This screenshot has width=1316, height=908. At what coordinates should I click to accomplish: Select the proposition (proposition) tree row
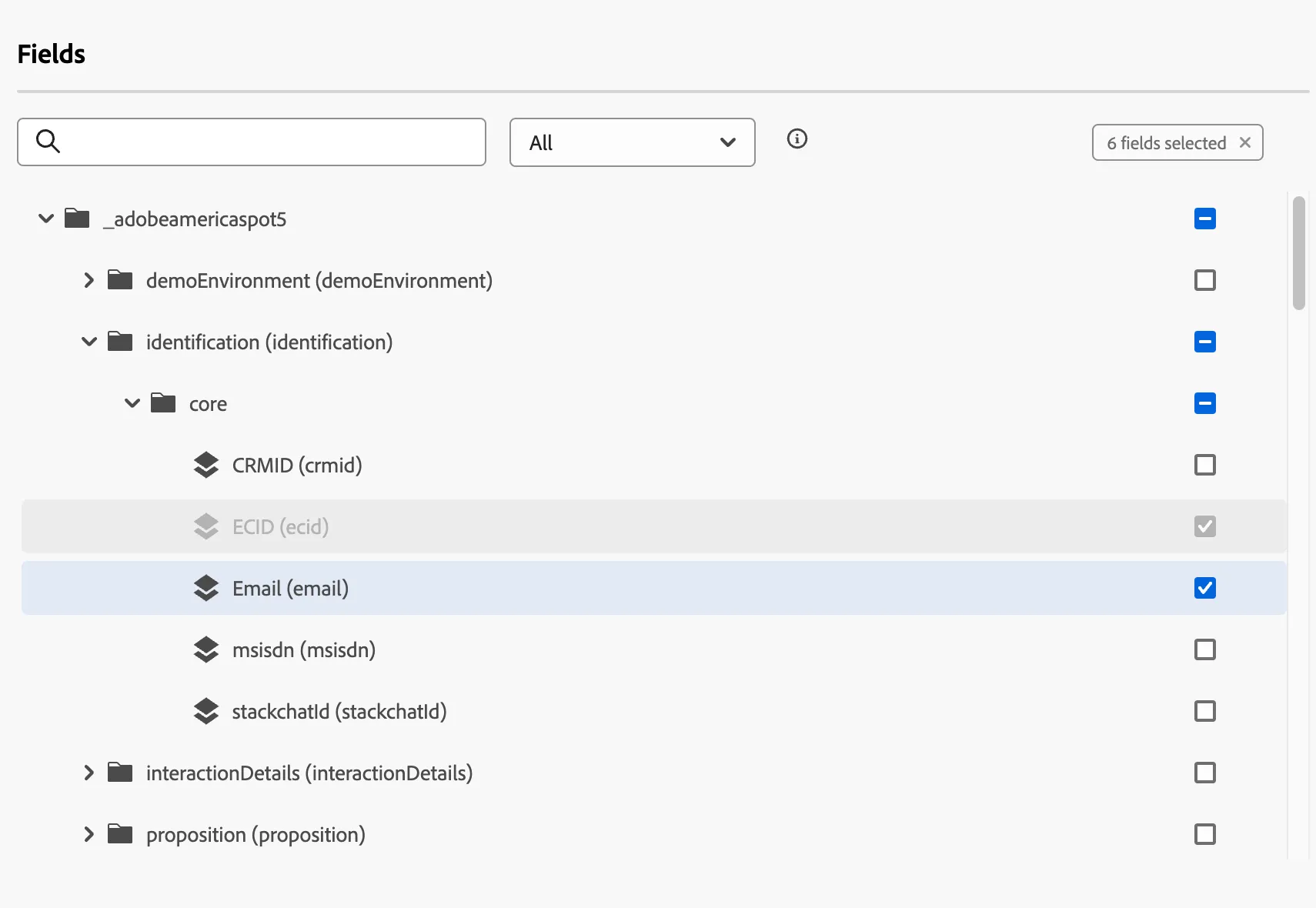pyautogui.click(x=654, y=834)
